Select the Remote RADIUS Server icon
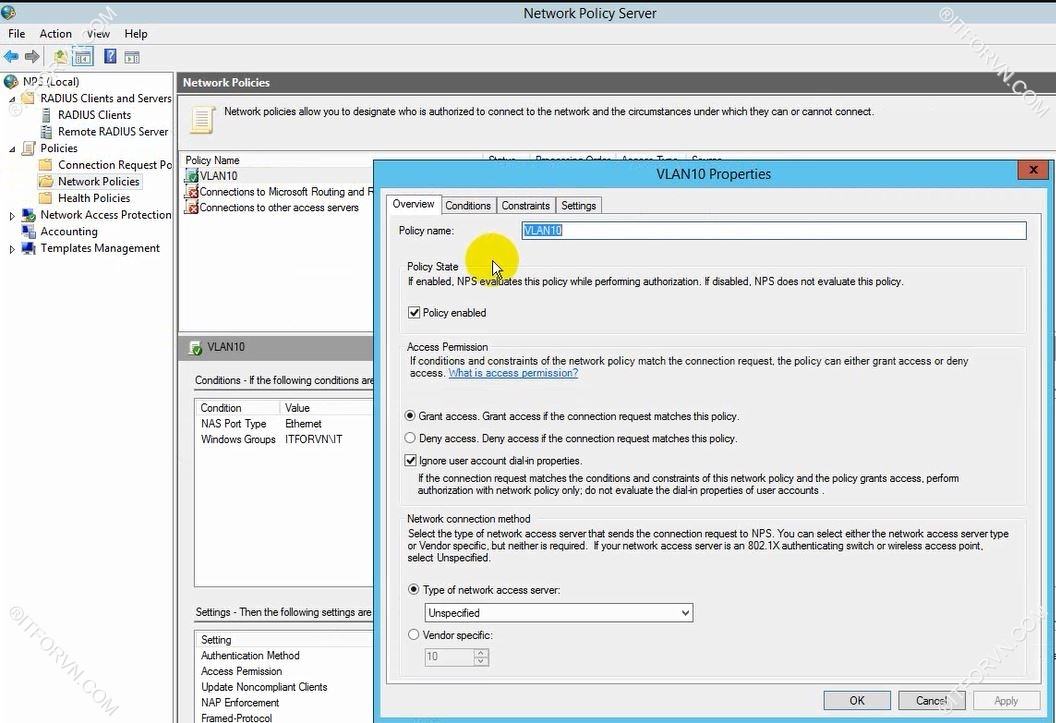The width and height of the screenshot is (1056, 723). point(46,132)
